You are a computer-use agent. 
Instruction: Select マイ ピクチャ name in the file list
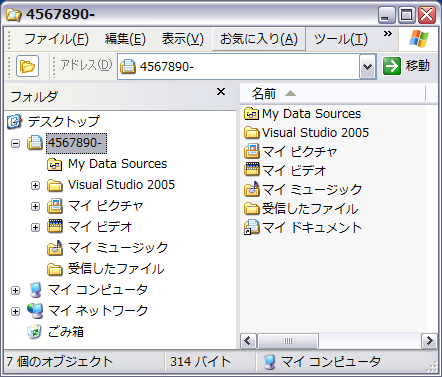coord(300,152)
